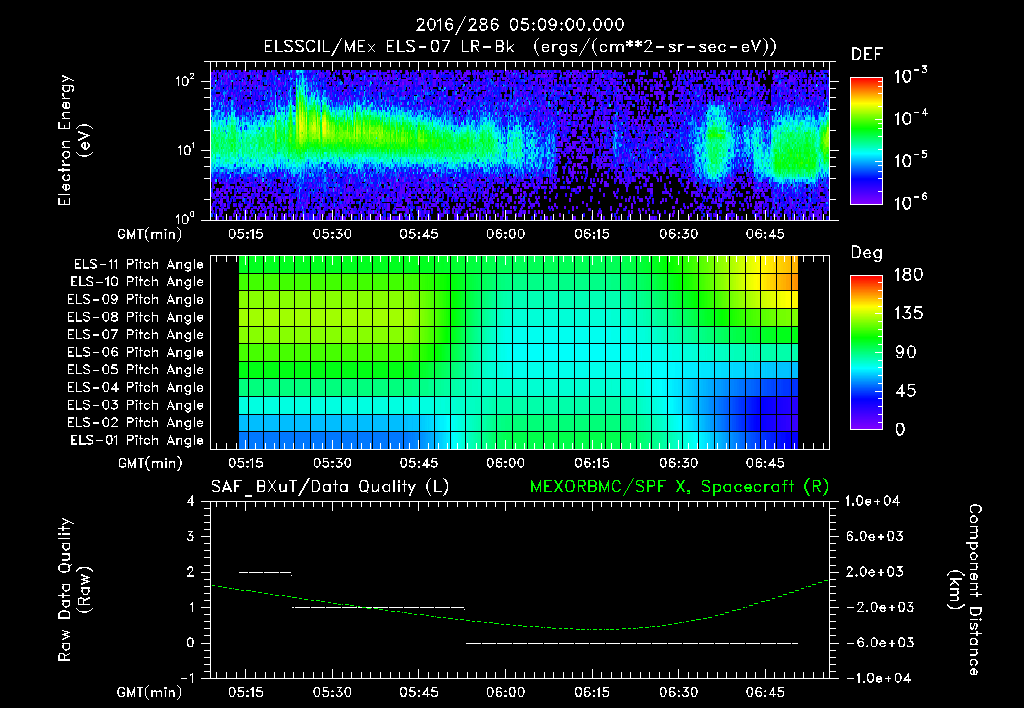The image size is (1024, 708).
Task: Click the DEF color bar in the spectrogram legend
Action: [x=866, y=140]
